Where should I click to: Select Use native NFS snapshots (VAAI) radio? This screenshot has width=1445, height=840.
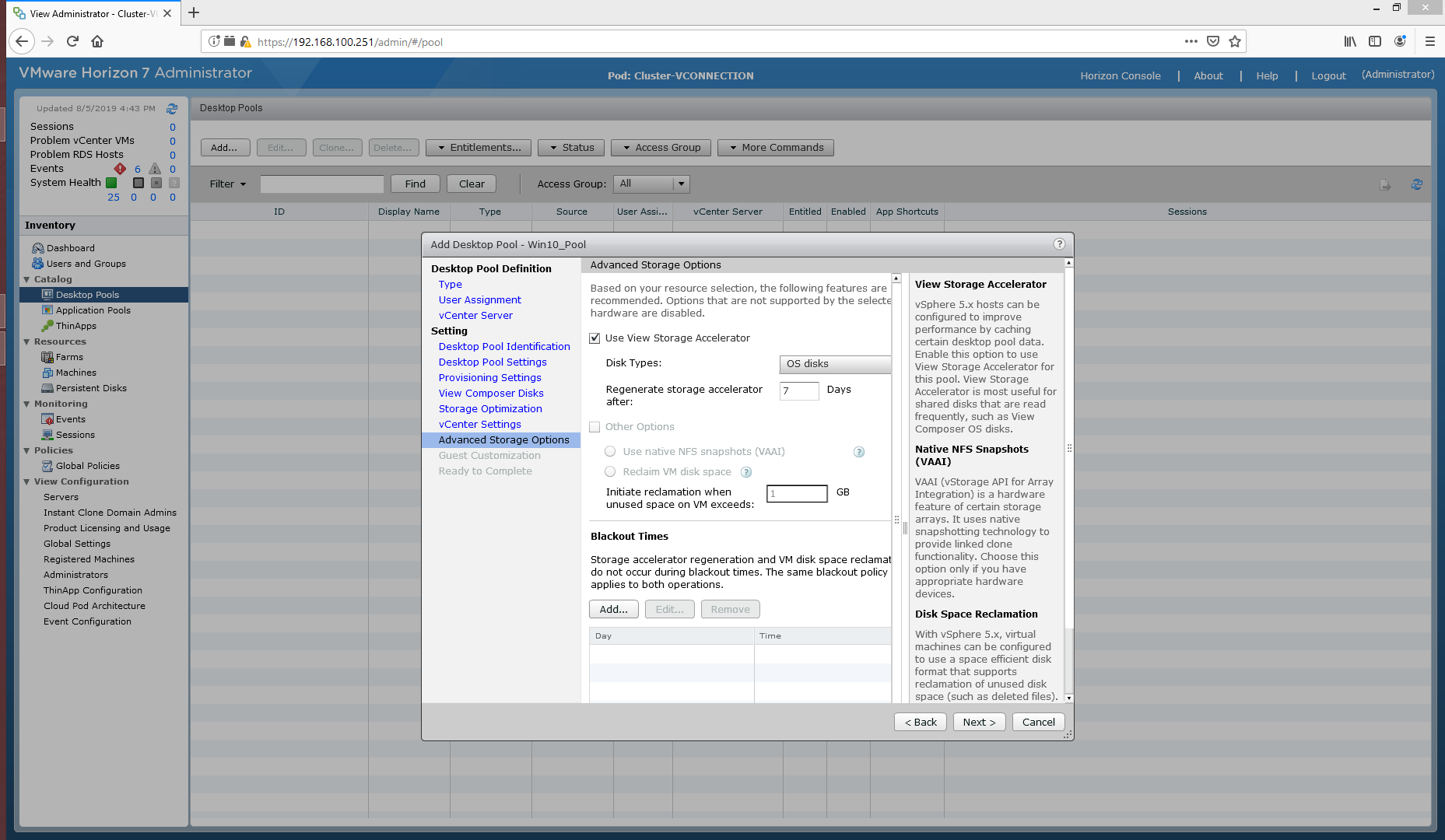(611, 452)
